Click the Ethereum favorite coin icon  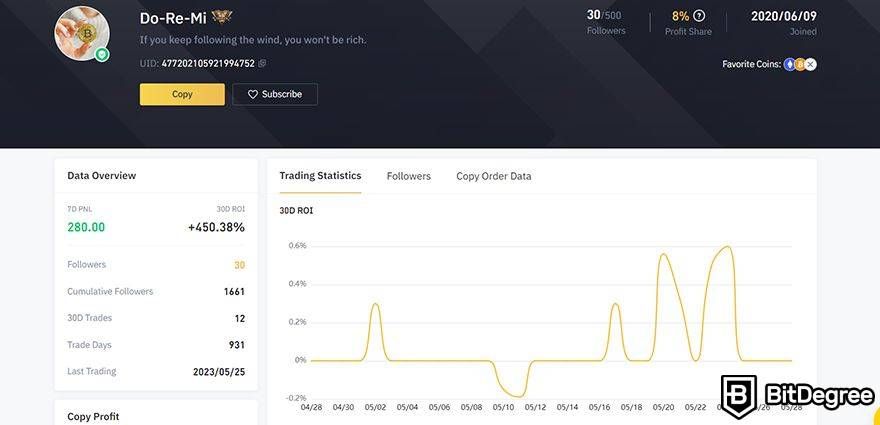pyautogui.click(x=790, y=65)
